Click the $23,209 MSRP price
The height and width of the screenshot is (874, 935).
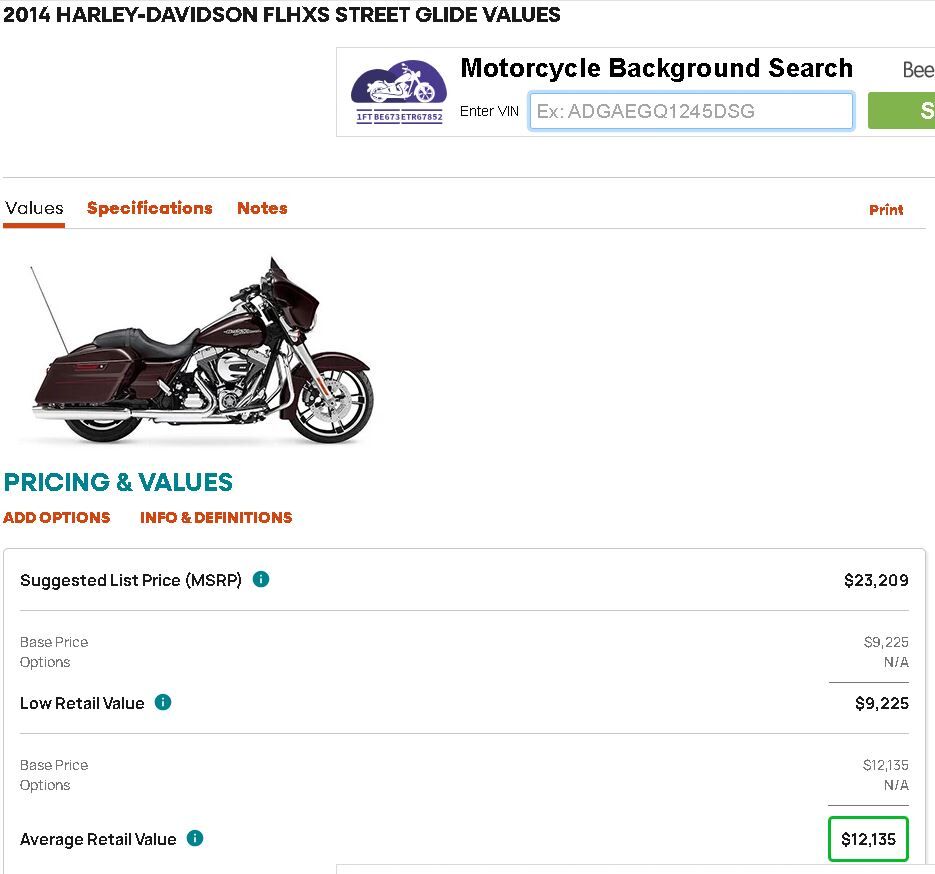[876, 580]
